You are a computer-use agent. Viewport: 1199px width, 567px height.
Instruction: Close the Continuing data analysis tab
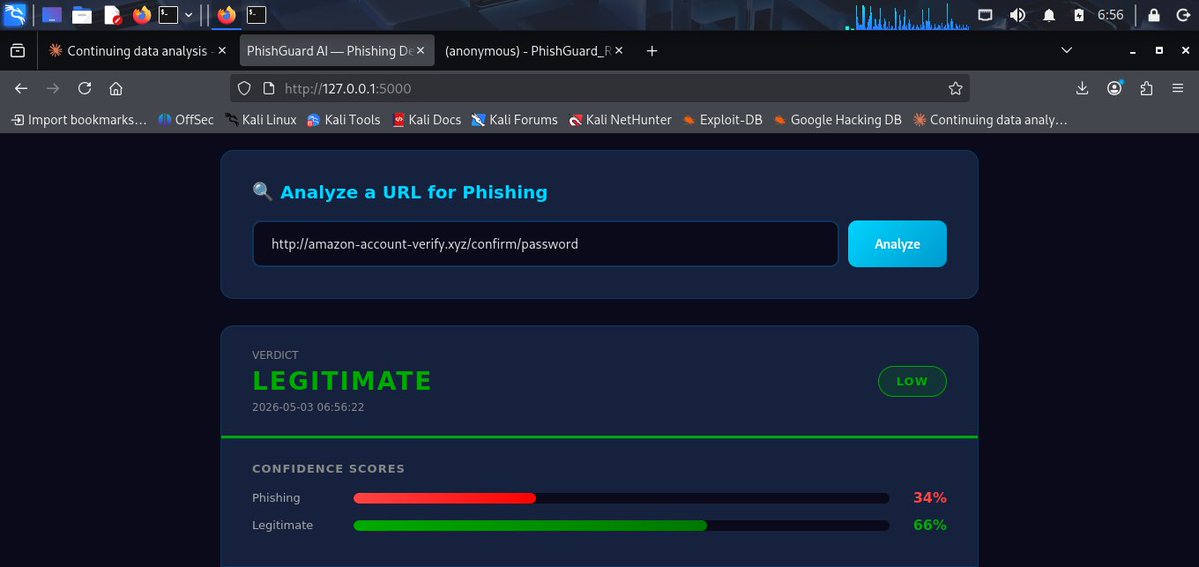tap(222, 51)
